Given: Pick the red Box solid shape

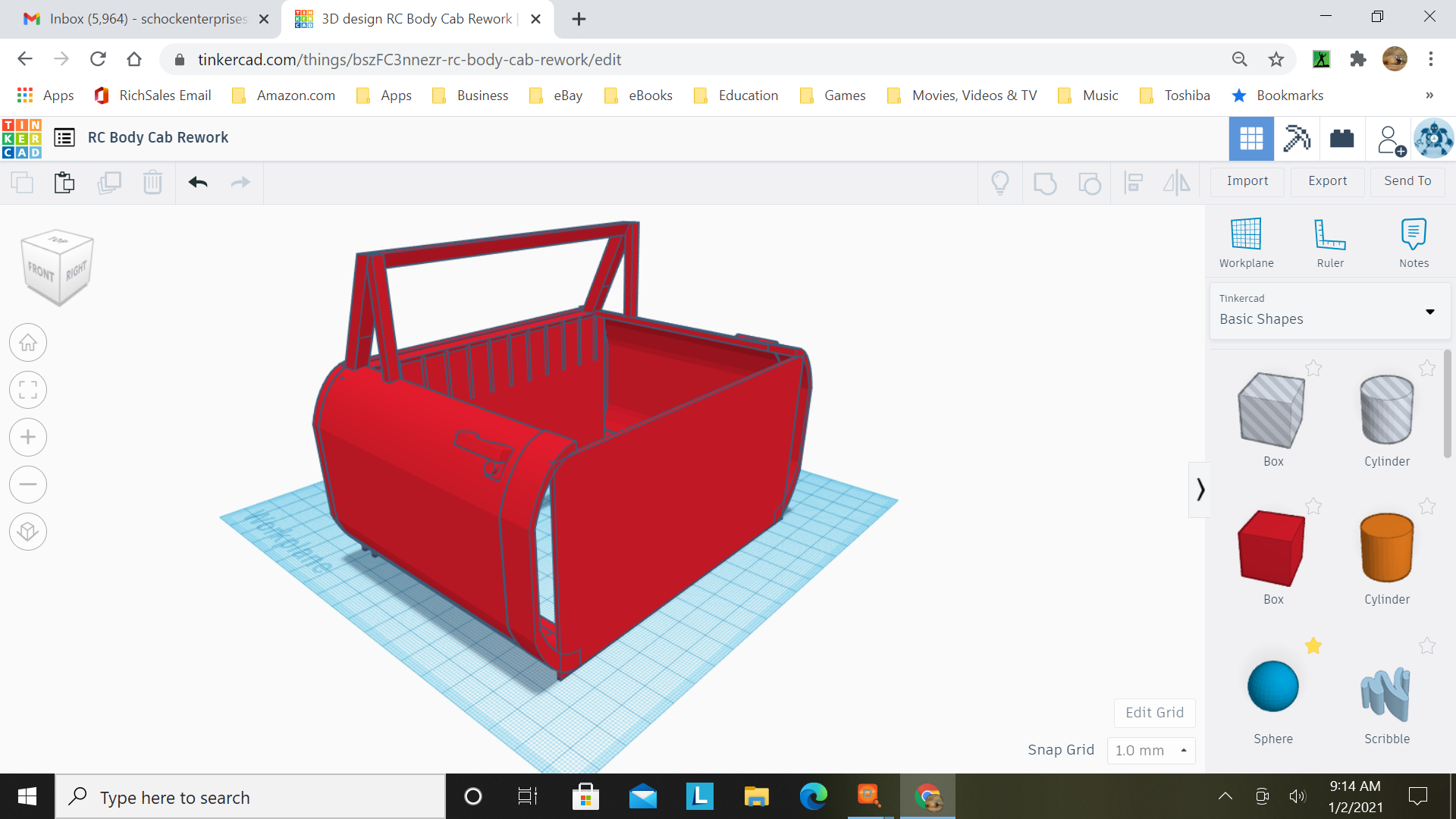Looking at the screenshot, I should [x=1272, y=548].
